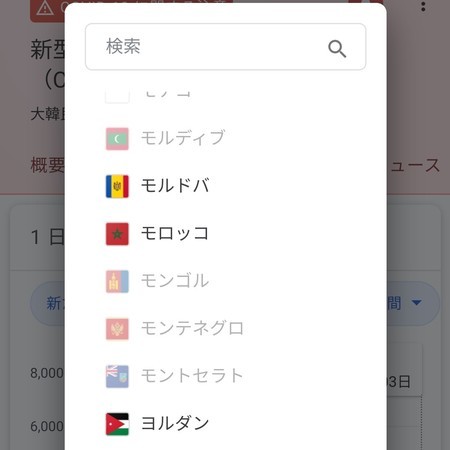Tap the Montserrat flag icon
The height and width of the screenshot is (450, 450).
pyautogui.click(x=117, y=376)
